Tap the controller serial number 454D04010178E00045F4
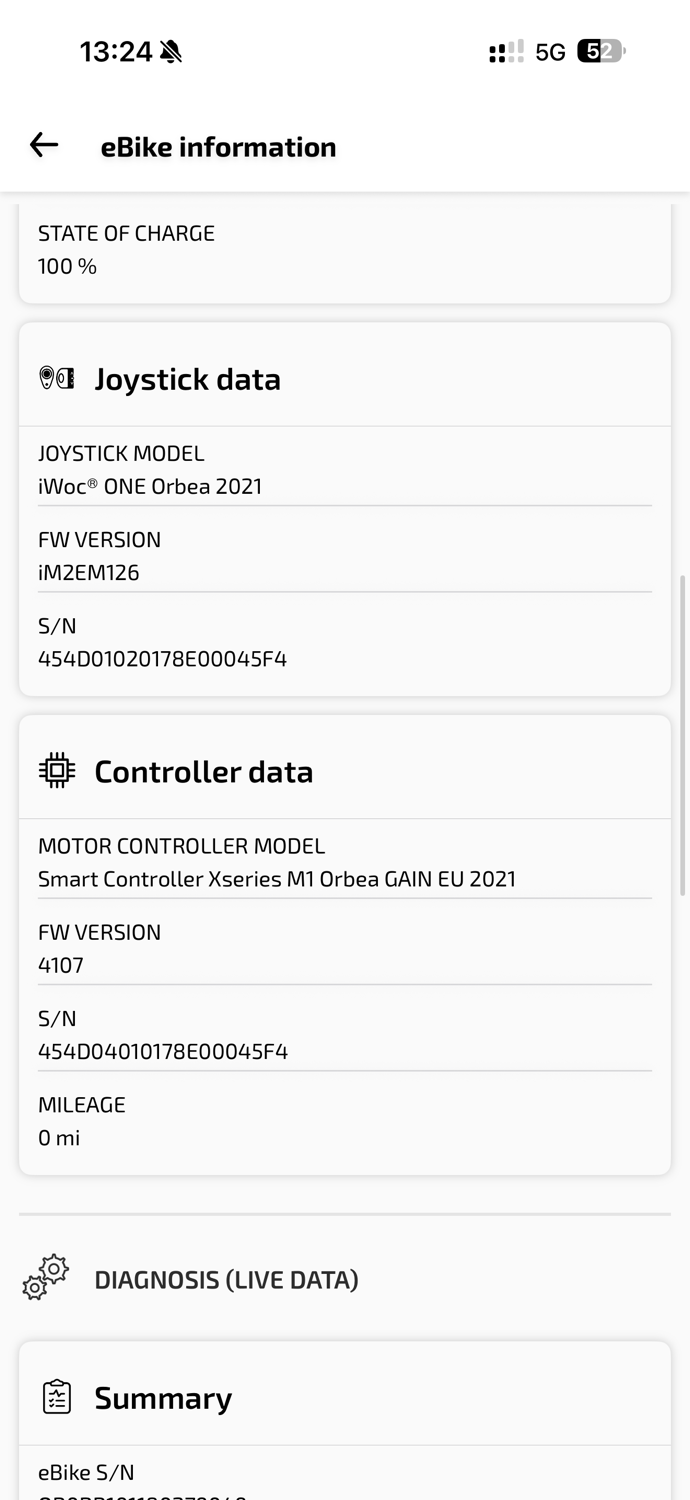 click(x=163, y=1051)
